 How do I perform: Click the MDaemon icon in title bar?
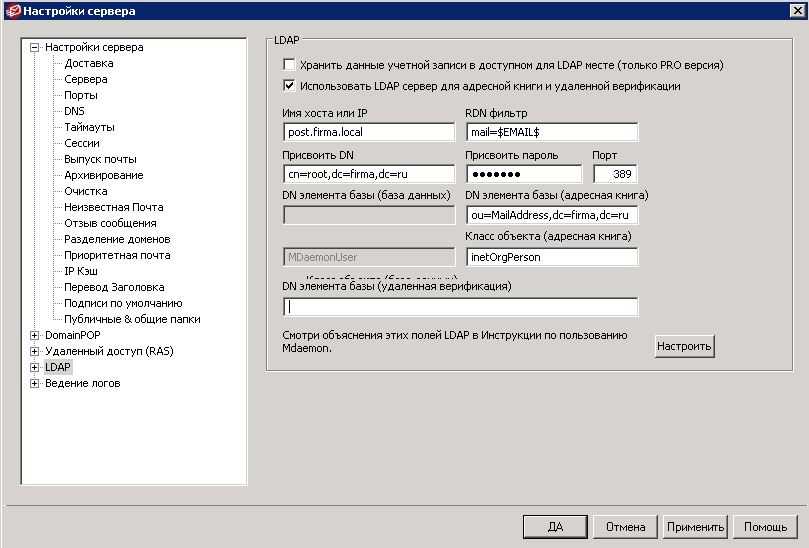click(x=12, y=11)
